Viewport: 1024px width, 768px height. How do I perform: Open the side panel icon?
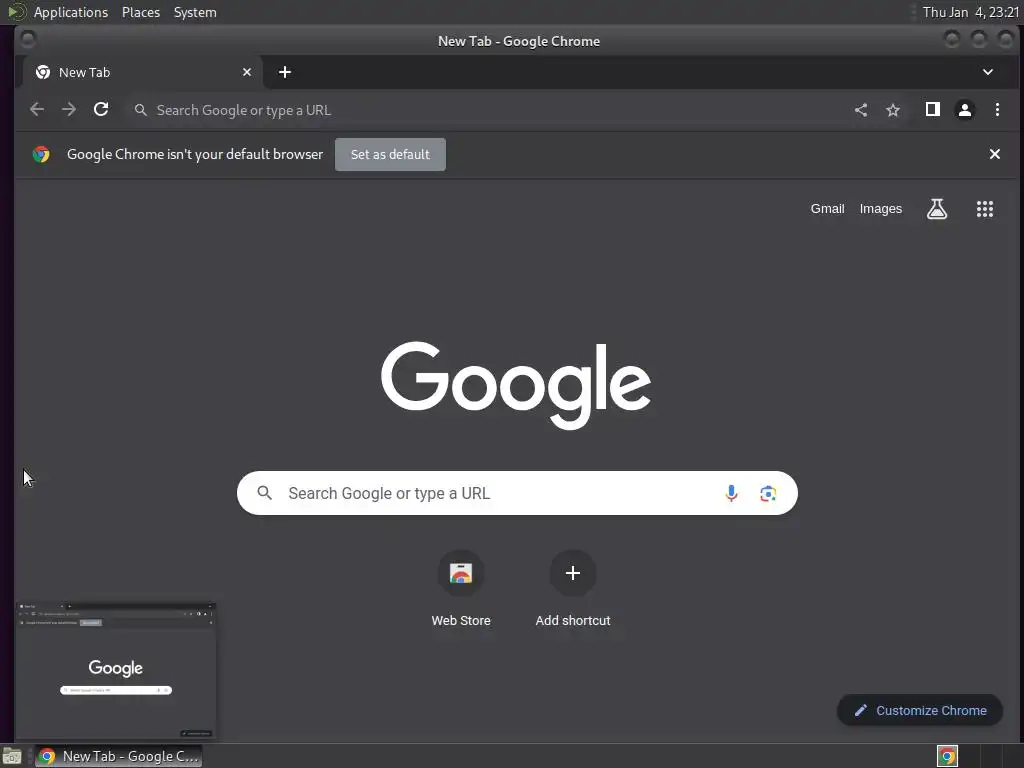point(933,110)
